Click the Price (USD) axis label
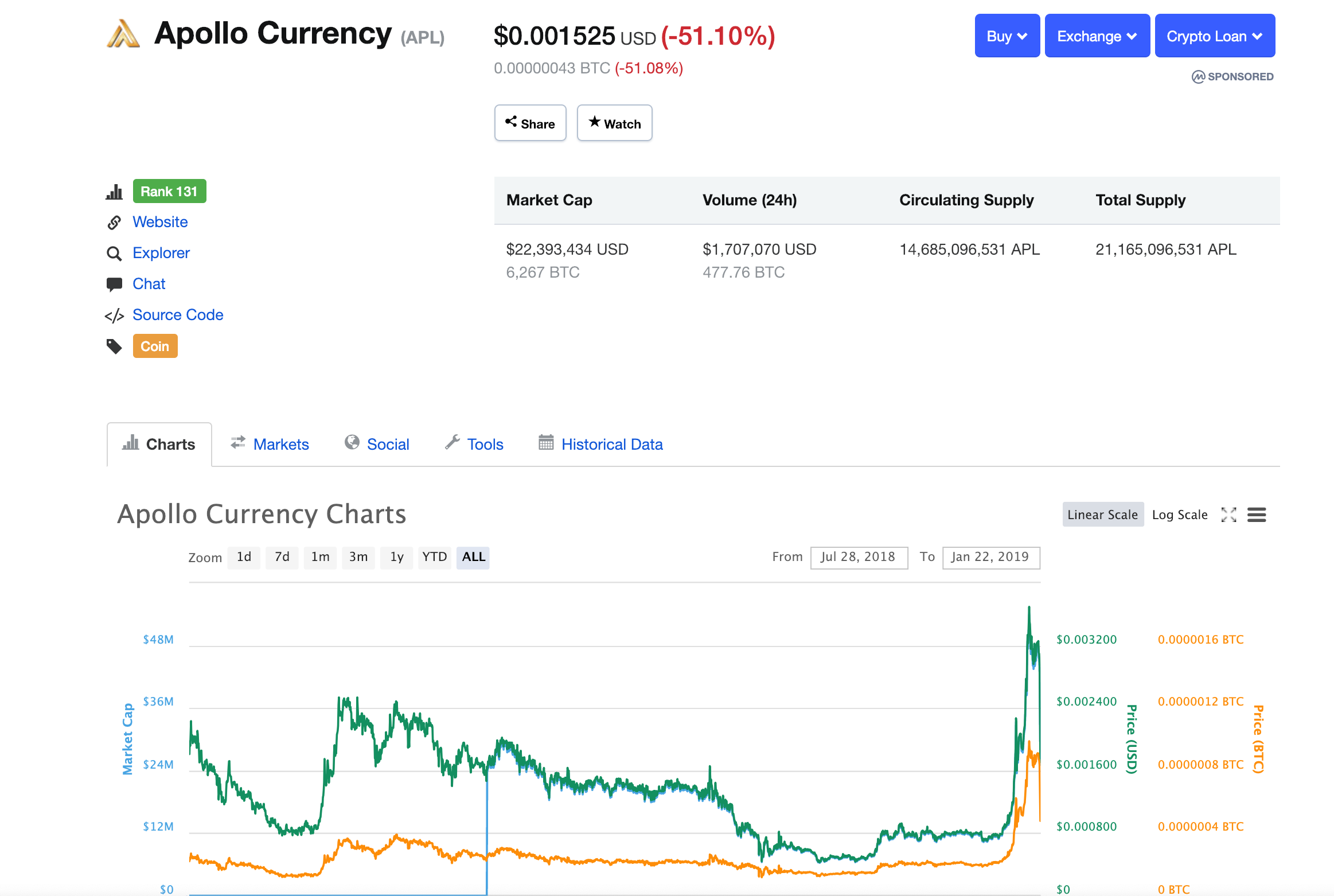This screenshot has width=1334, height=896. click(x=1130, y=739)
